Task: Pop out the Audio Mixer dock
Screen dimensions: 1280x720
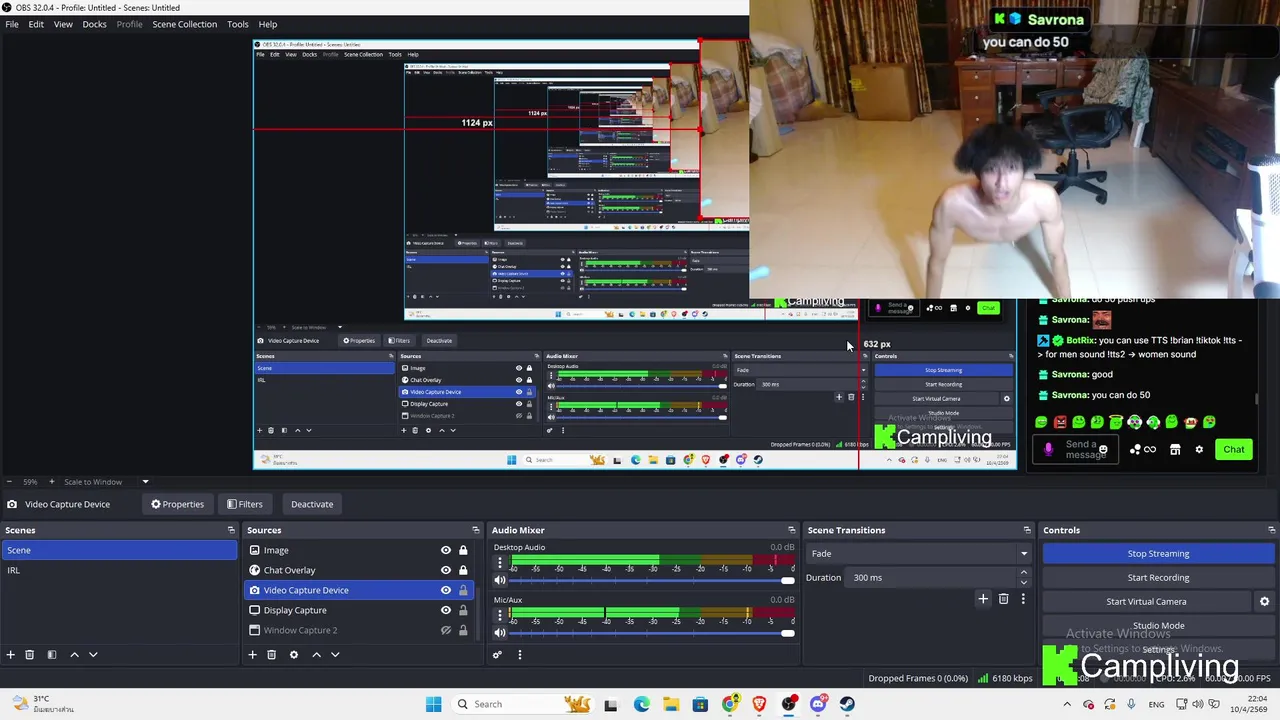Action: 792,530
